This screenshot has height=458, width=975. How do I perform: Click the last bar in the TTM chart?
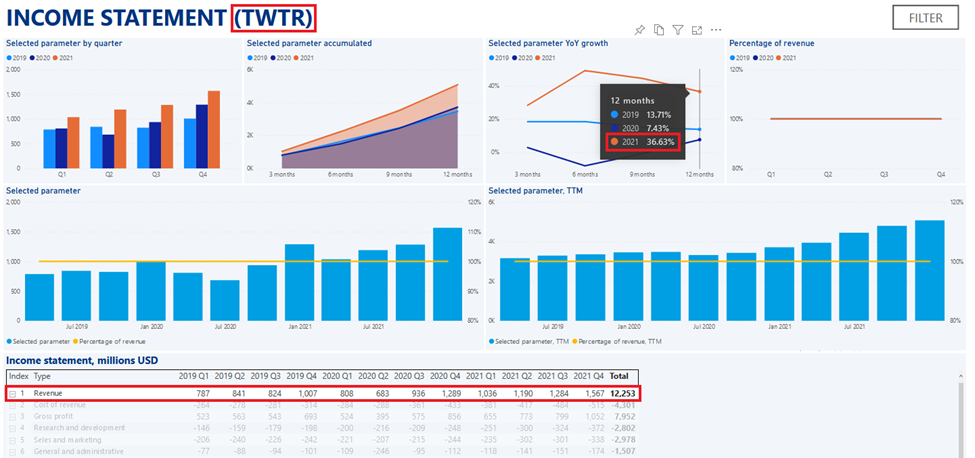click(x=930, y=270)
